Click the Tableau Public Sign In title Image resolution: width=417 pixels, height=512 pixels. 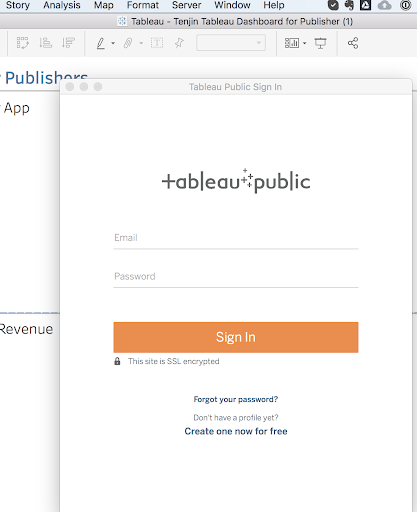coord(235,87)
